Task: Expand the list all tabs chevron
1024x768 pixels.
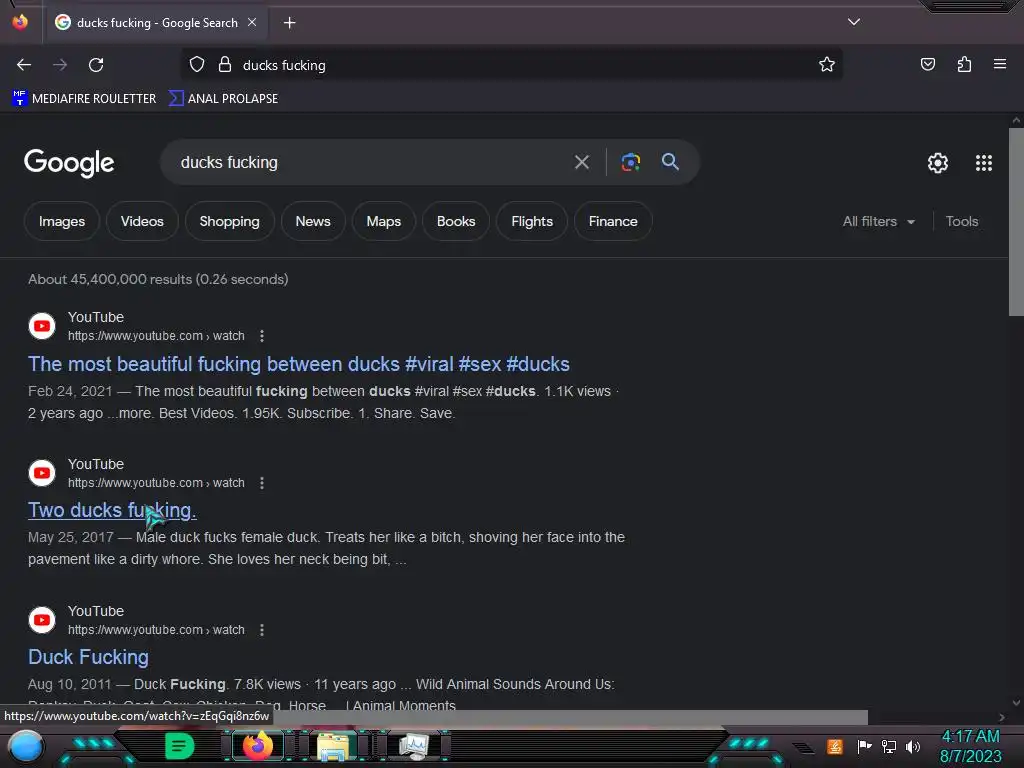Action: point(854,22)
